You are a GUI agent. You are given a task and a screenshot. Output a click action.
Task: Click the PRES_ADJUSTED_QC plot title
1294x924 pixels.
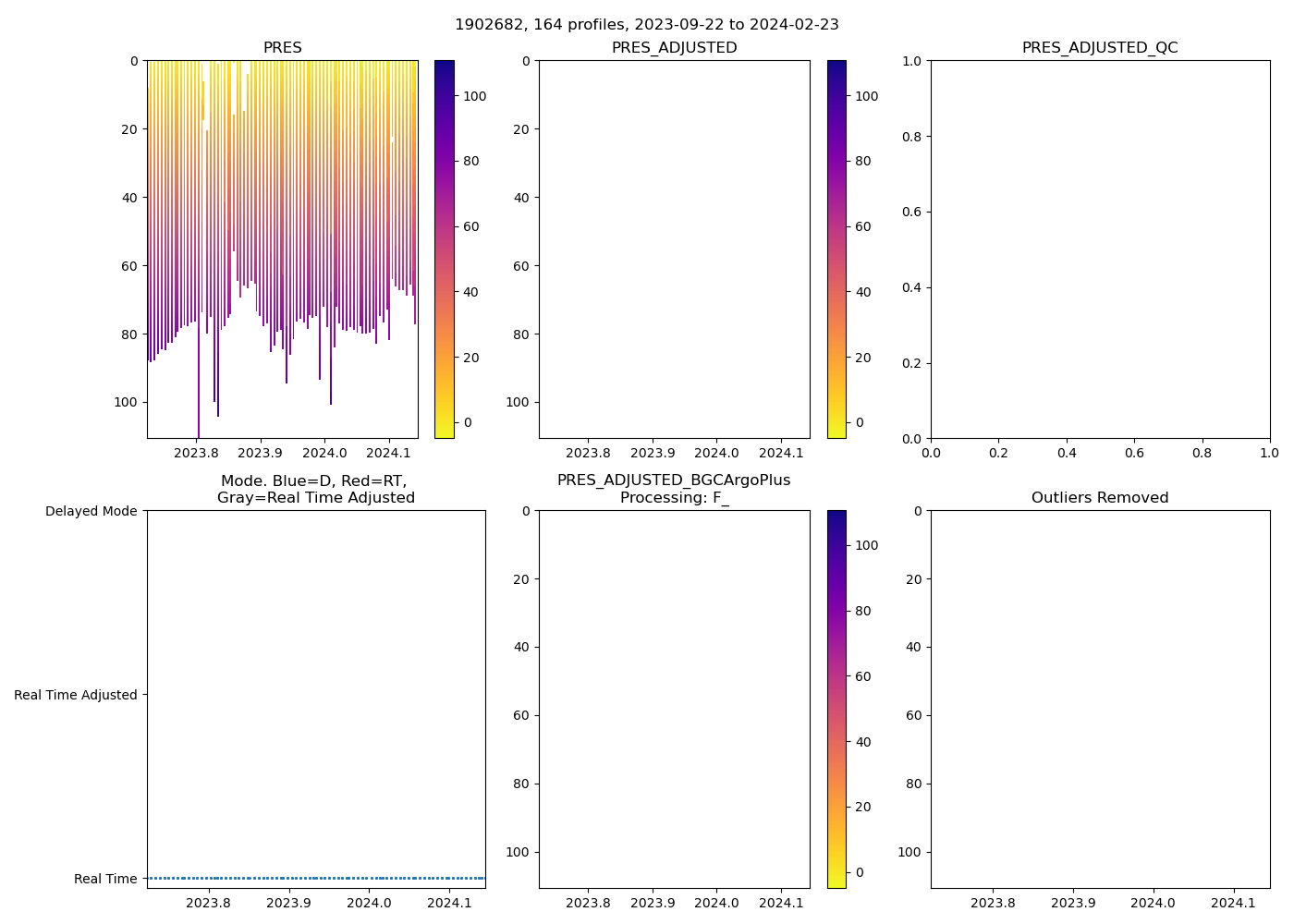[x=1099, y=48]
